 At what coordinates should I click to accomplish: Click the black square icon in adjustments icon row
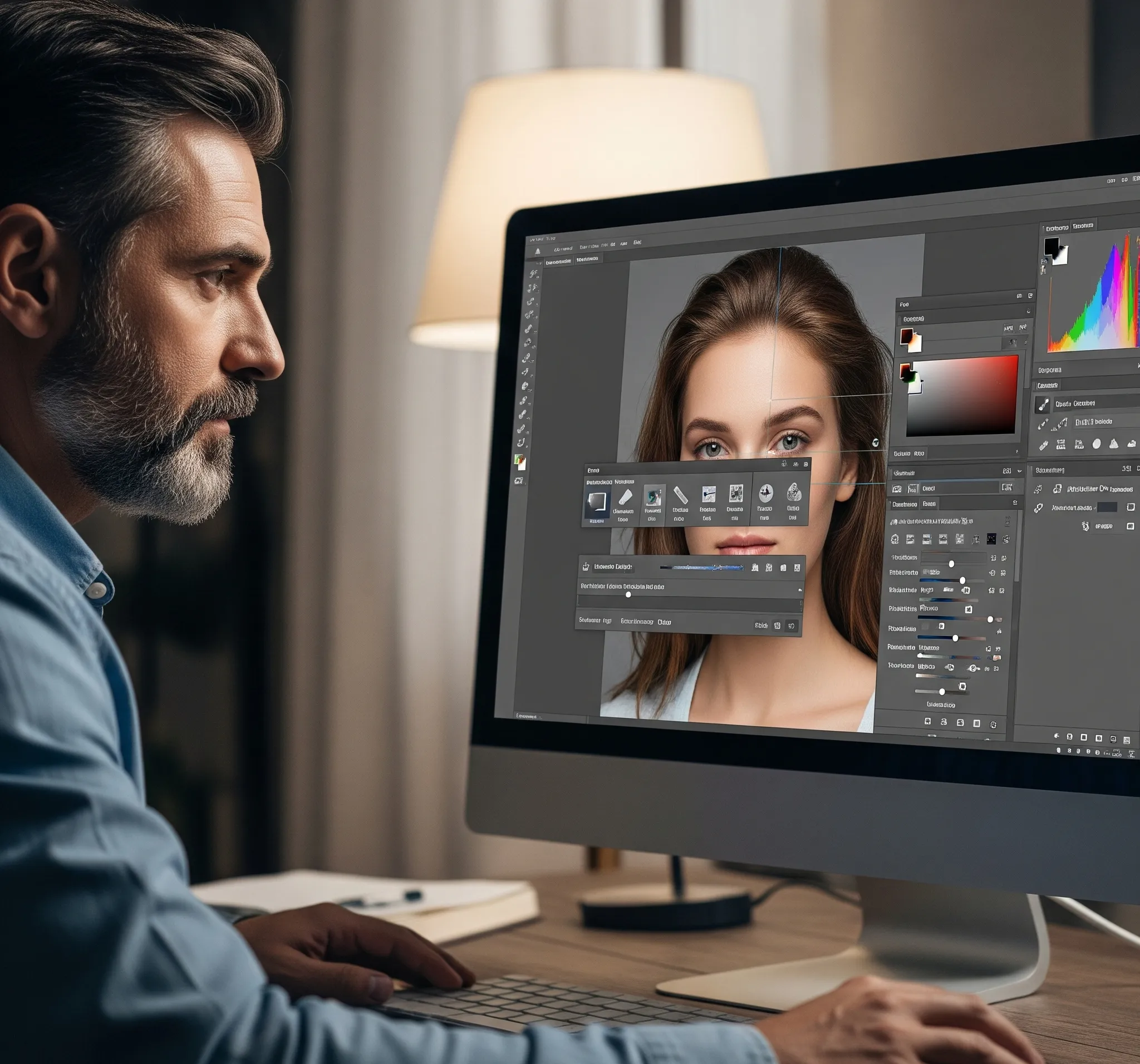[x=991, y=539]
